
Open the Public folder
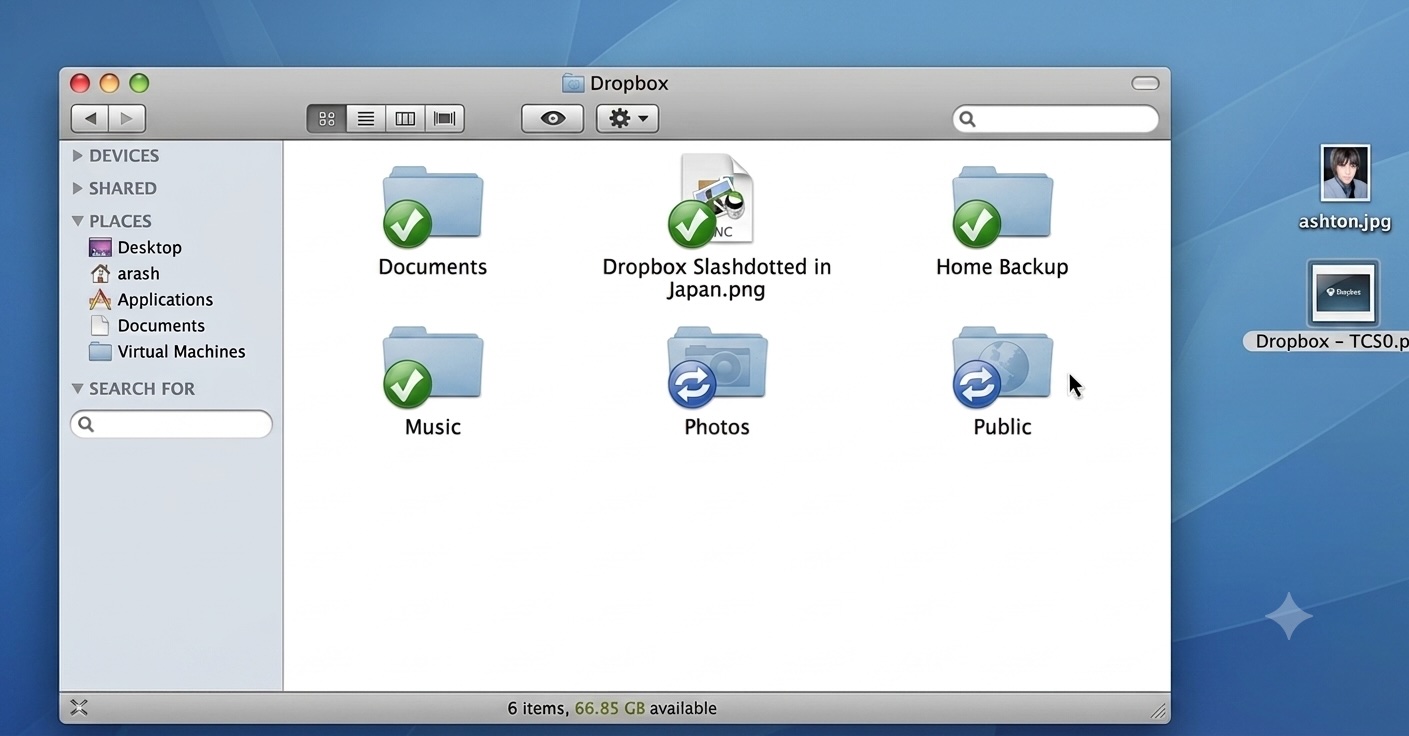coord(1002,367)
